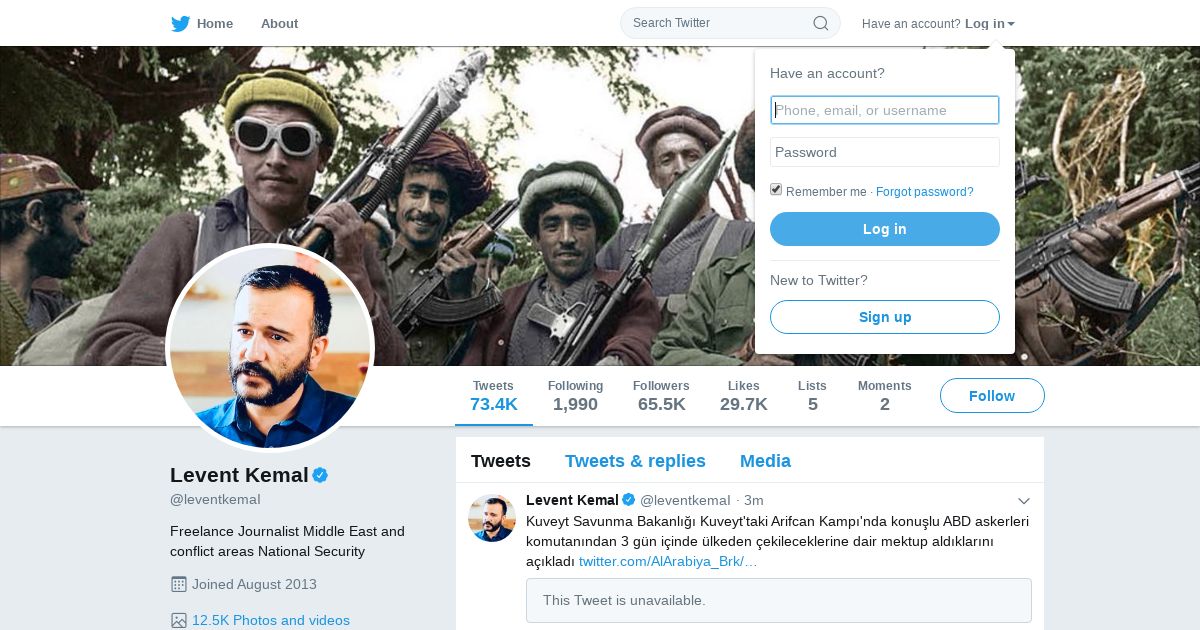Viewport: 1200px width, 630px height.
Task: Click the Sign up button
Action: click(885, 317)
